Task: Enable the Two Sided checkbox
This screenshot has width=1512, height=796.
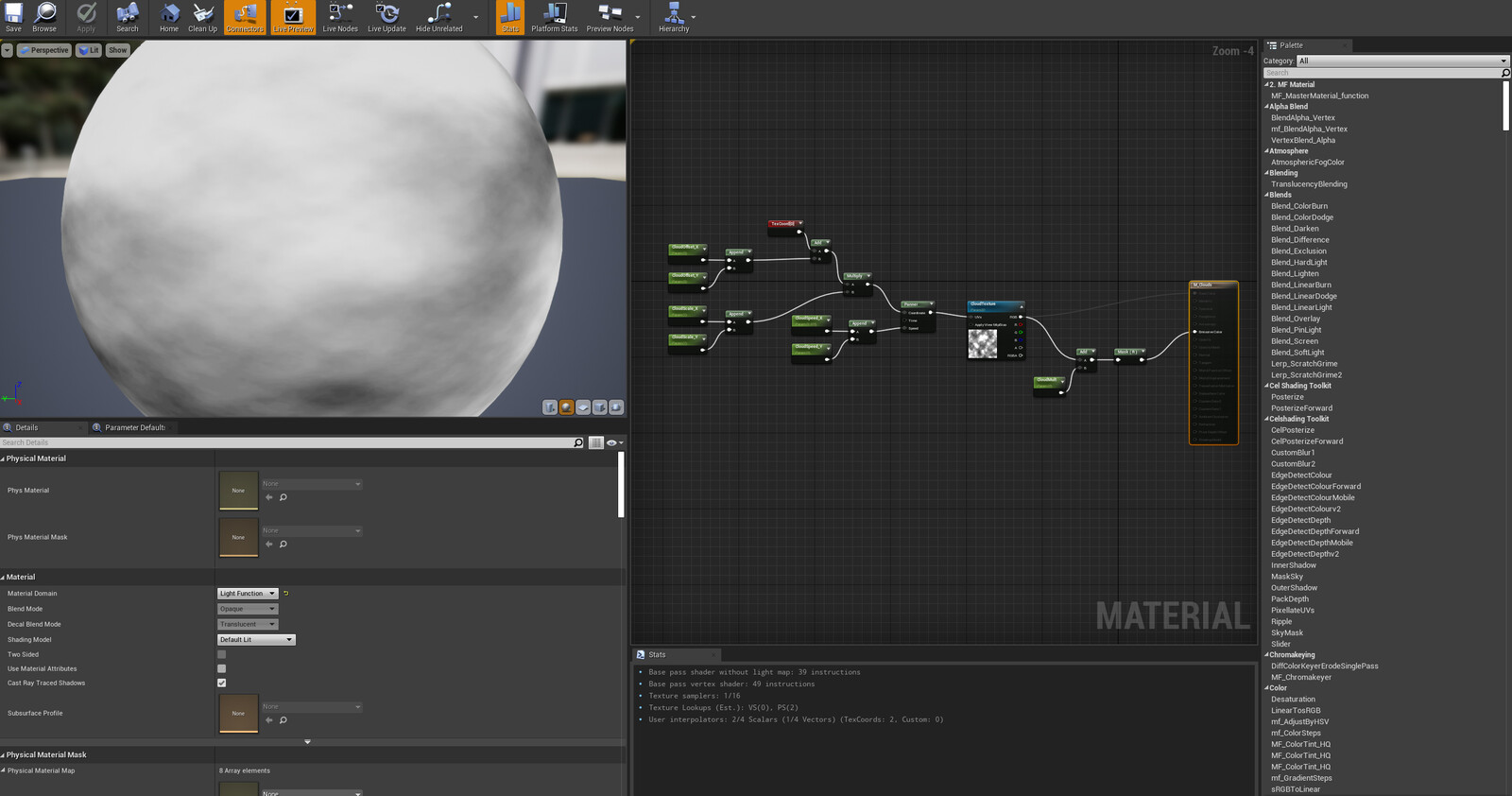Action: point(222,654)
